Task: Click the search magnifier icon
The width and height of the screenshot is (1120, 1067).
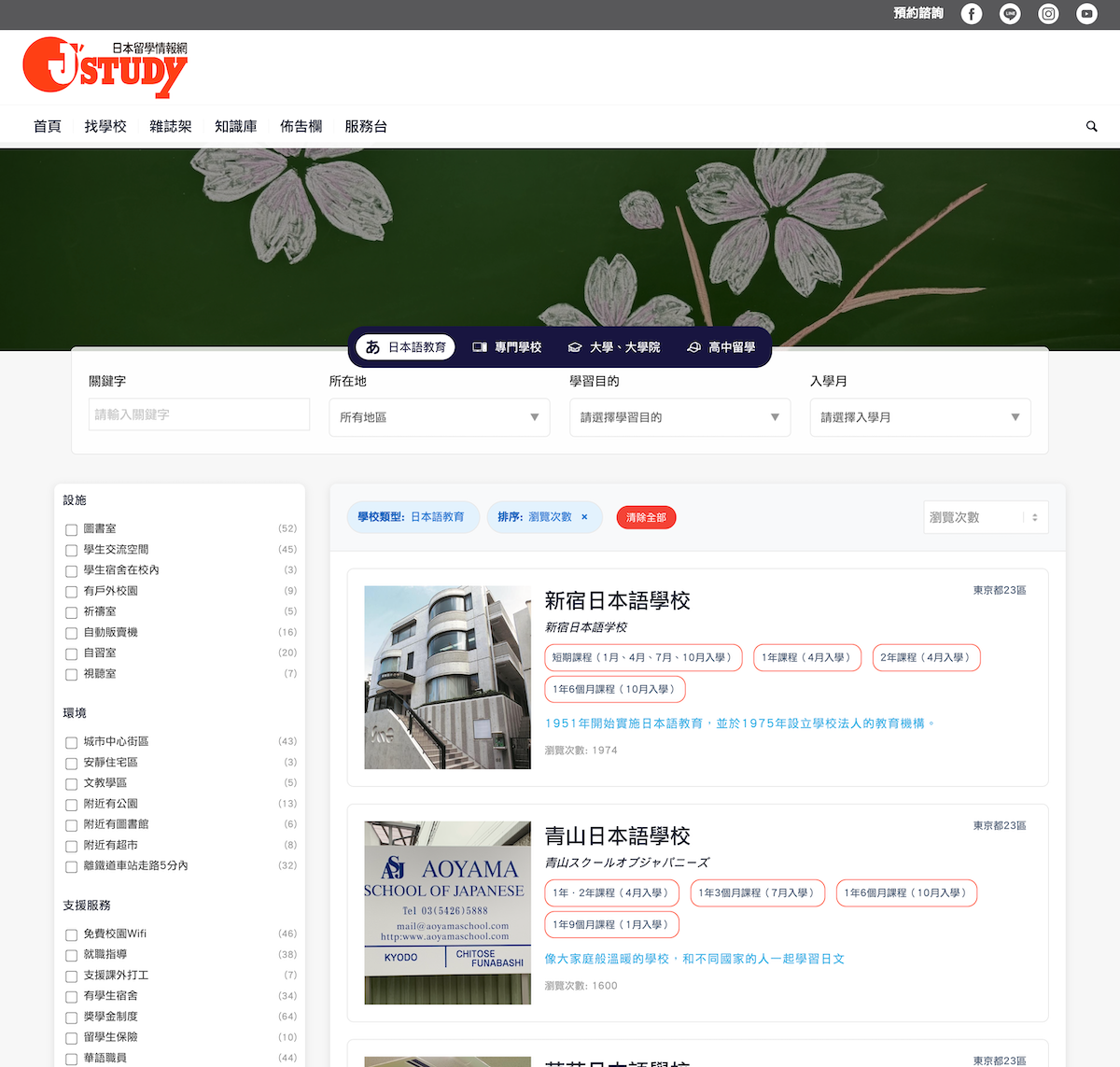Action: (x=1091, y=126)
